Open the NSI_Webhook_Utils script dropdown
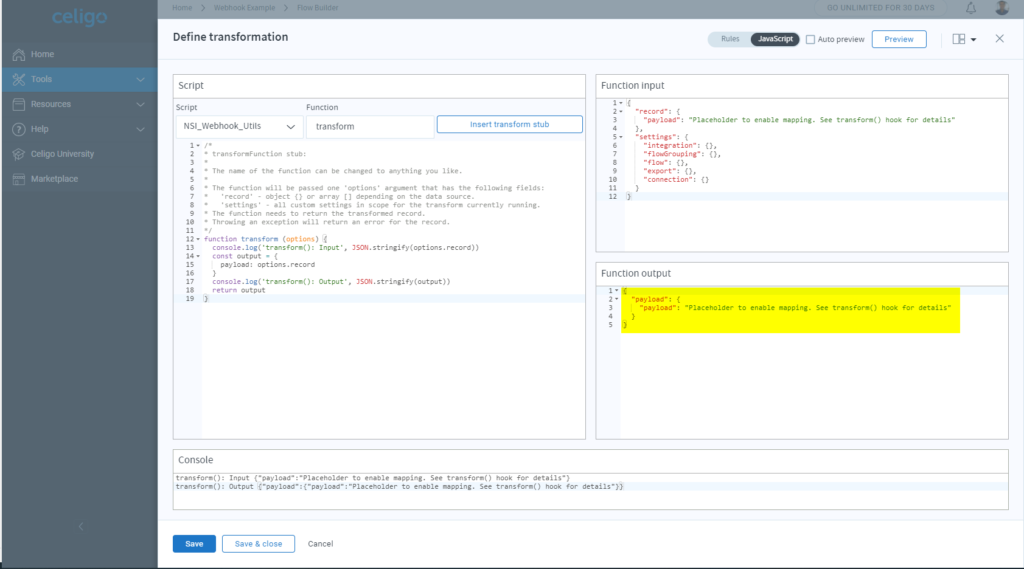The image size is (1024, 569). [239, 126]
